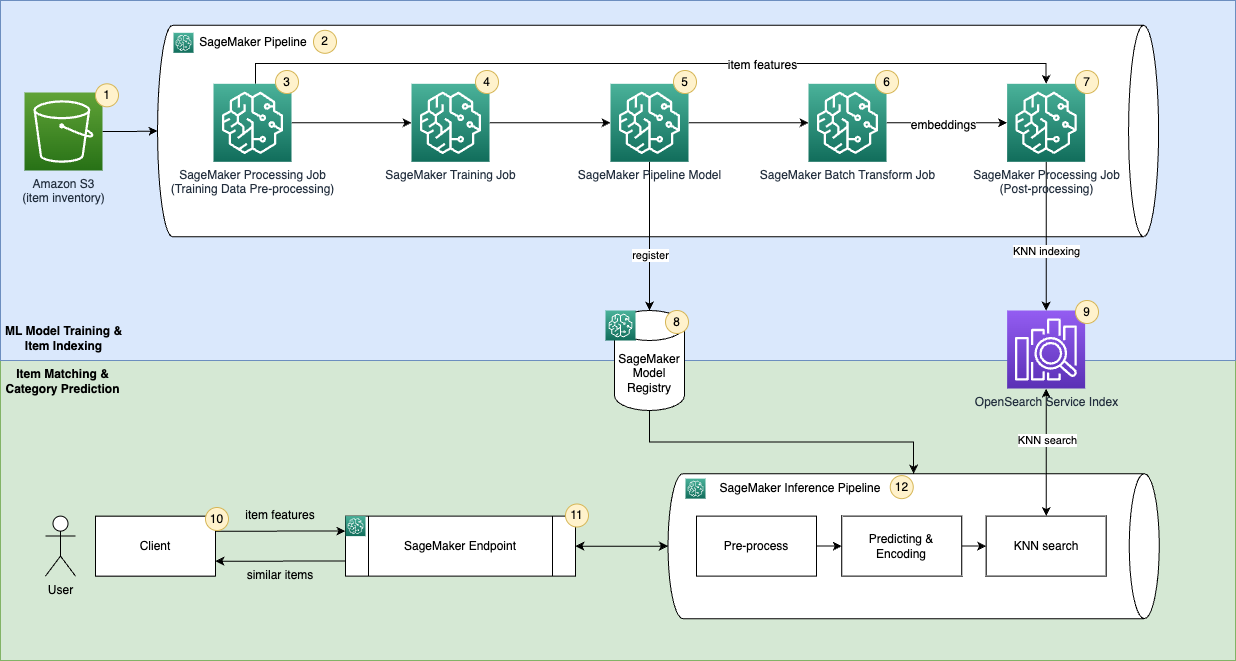The image size is (1236, 661).
Task: Select the Client box
Action: [x=155, y=546]
